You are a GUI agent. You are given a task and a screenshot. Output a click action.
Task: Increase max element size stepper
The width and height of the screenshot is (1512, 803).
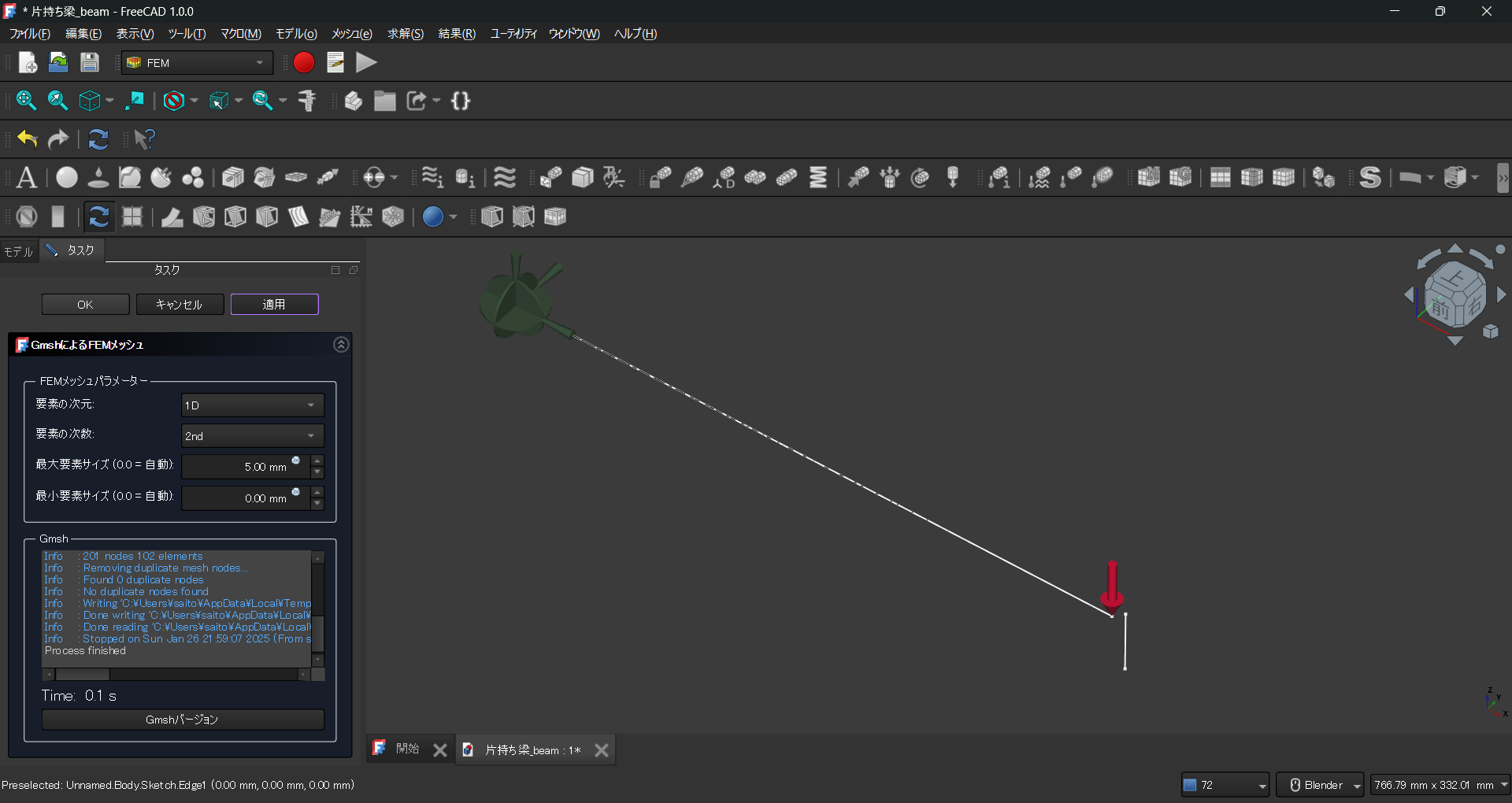pyautogui.click(x=317, y=461)
